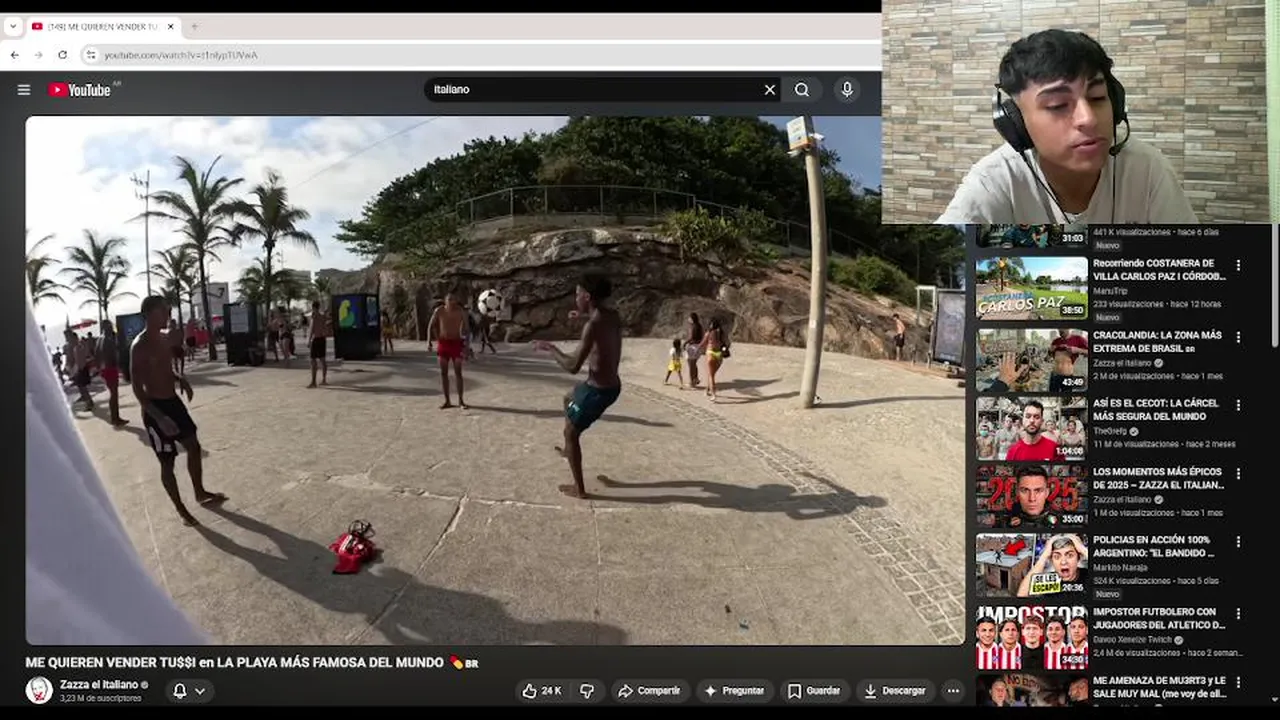Click title ASÍ ES EL CECOT: LA CÁRCEL

(1157, 410)
